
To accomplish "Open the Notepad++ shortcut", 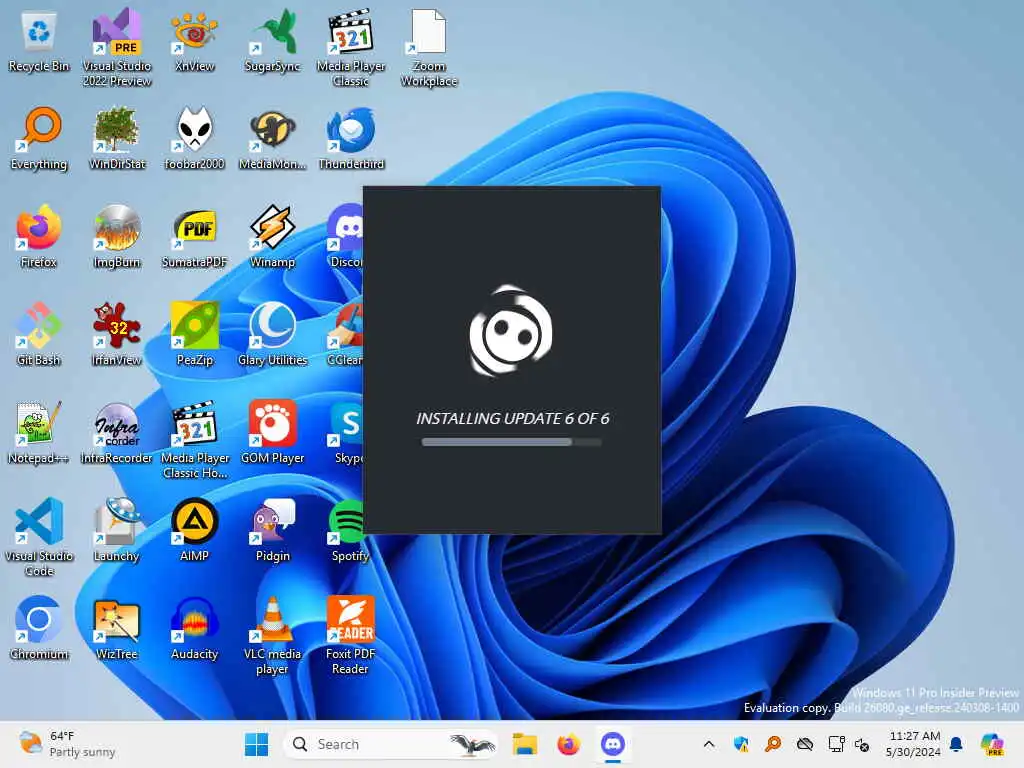I will click(x=39, y=432).
